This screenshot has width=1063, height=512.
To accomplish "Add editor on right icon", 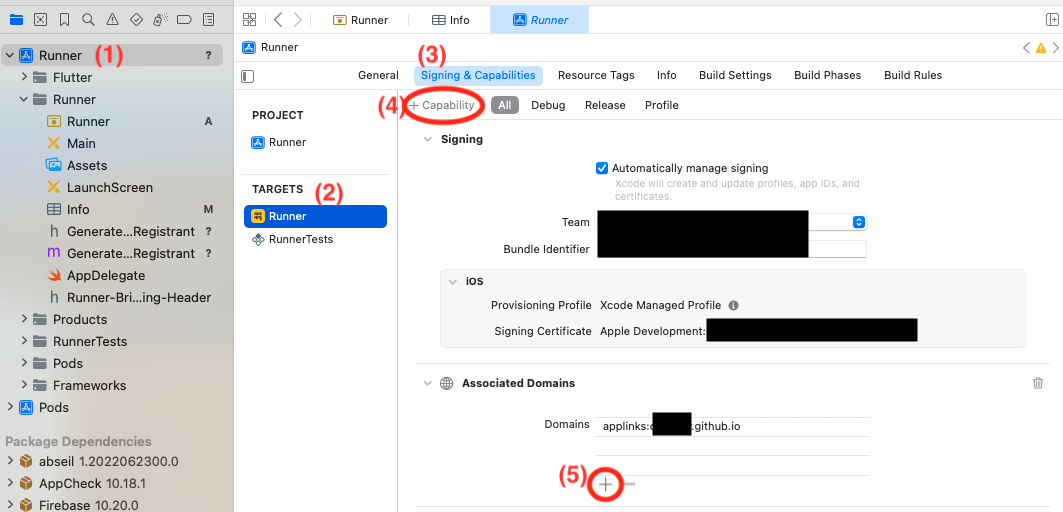I will pyautogui.click(x=1052, y=20).
